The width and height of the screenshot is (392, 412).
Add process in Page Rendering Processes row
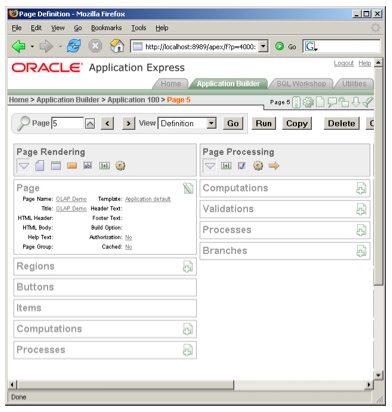point(188,350)
